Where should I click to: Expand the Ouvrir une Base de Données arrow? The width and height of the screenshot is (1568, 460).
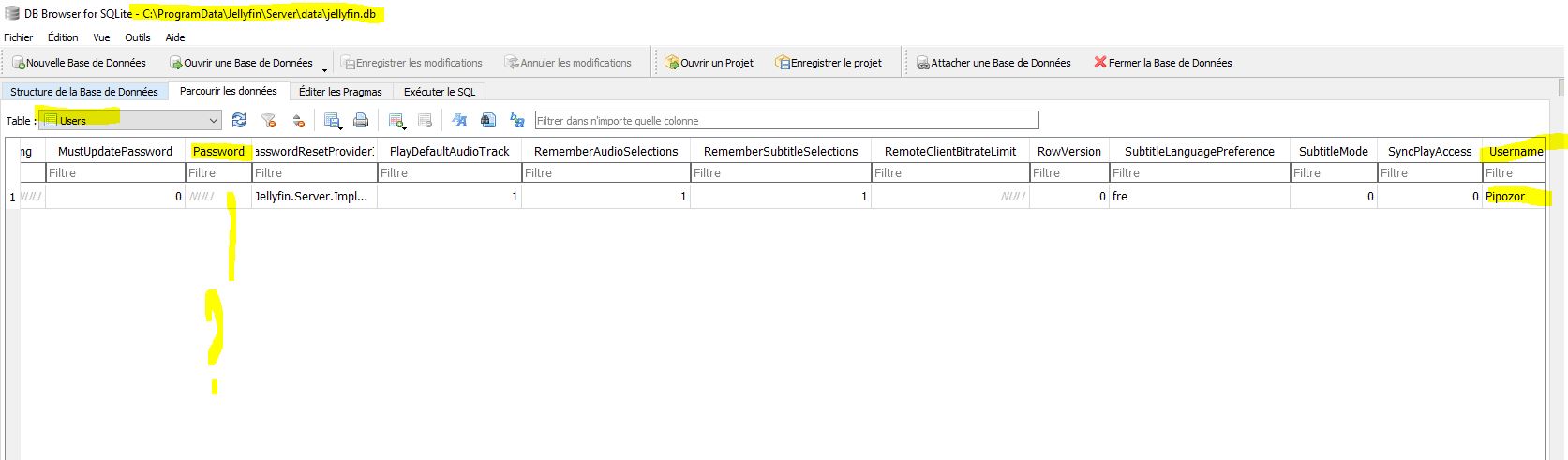(x=324, y=68)
